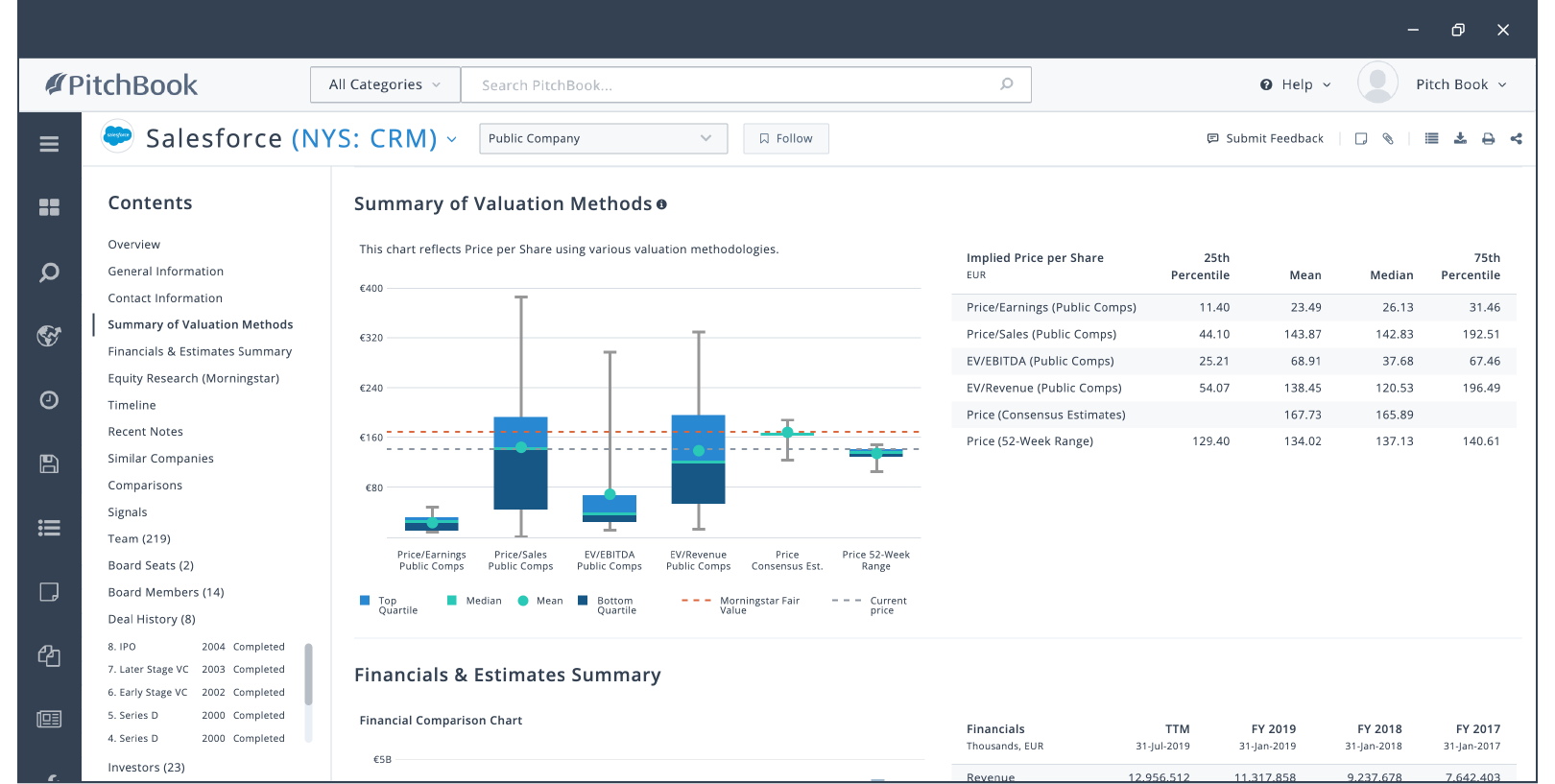Screen dimensions: 1555x784
Task: Add a note with the note icon
Action: (x=1361, y=138)
